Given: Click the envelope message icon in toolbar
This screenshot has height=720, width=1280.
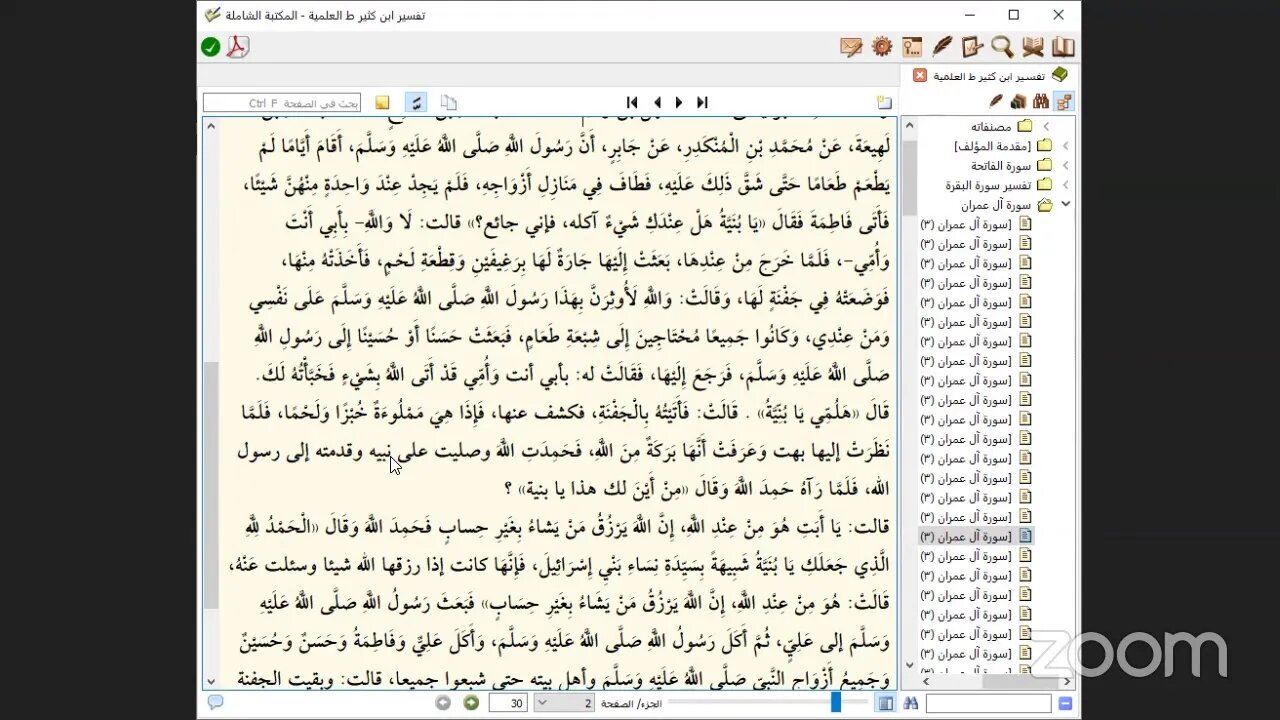Looking at the screenshot, I should (x=851, y=47).
